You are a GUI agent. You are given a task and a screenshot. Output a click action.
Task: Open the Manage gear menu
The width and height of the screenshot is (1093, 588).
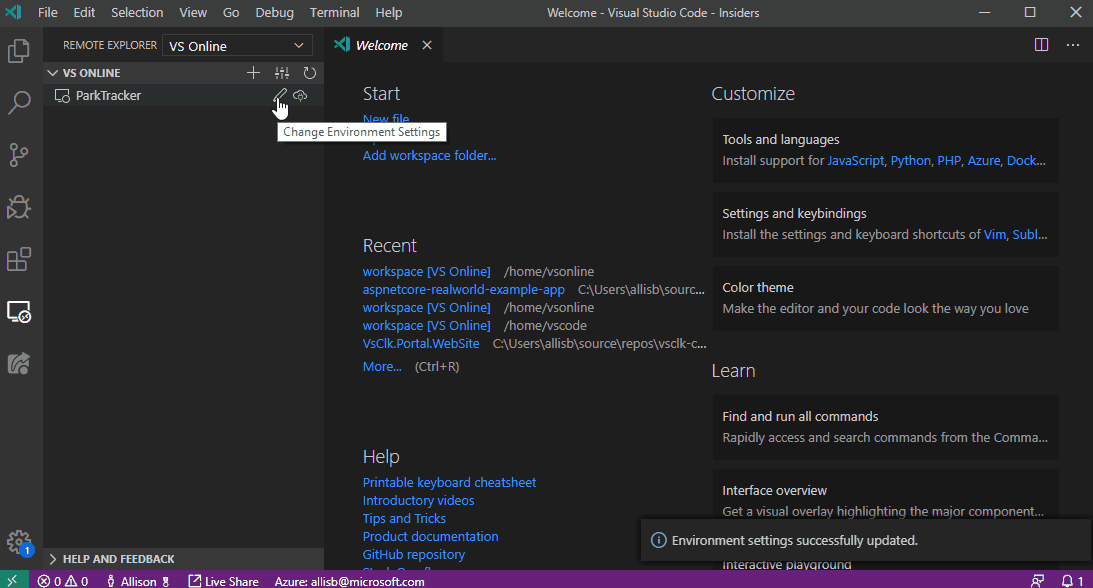click(19, 542)
